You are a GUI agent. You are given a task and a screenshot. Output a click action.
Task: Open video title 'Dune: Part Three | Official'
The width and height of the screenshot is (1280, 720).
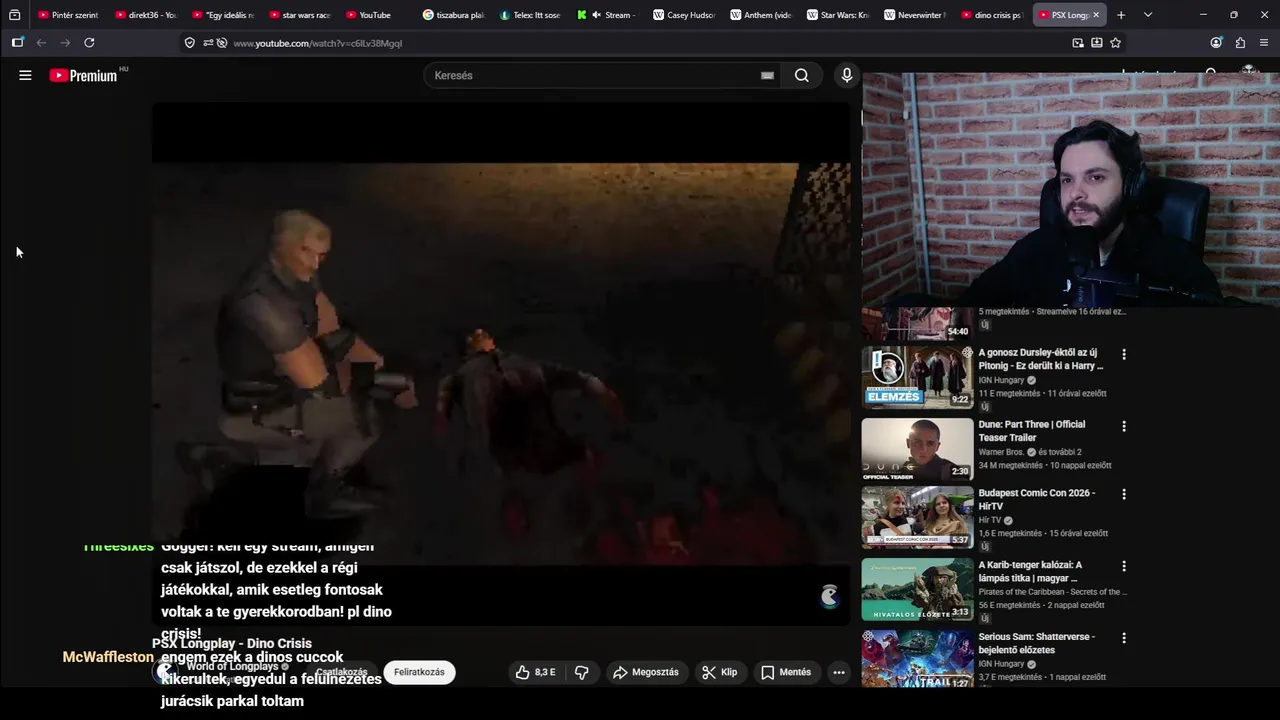tap(1032, 431)
